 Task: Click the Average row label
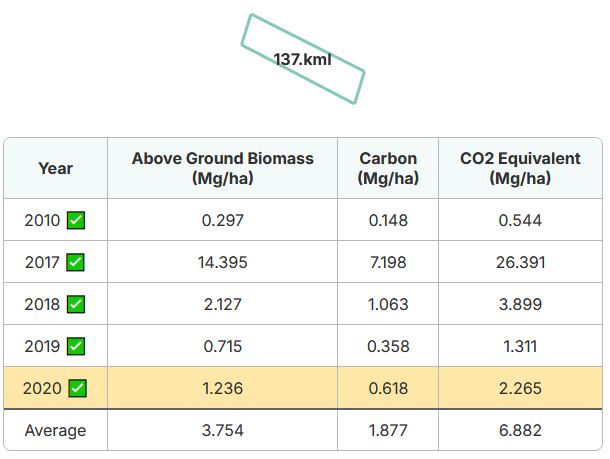coord(56,430)
